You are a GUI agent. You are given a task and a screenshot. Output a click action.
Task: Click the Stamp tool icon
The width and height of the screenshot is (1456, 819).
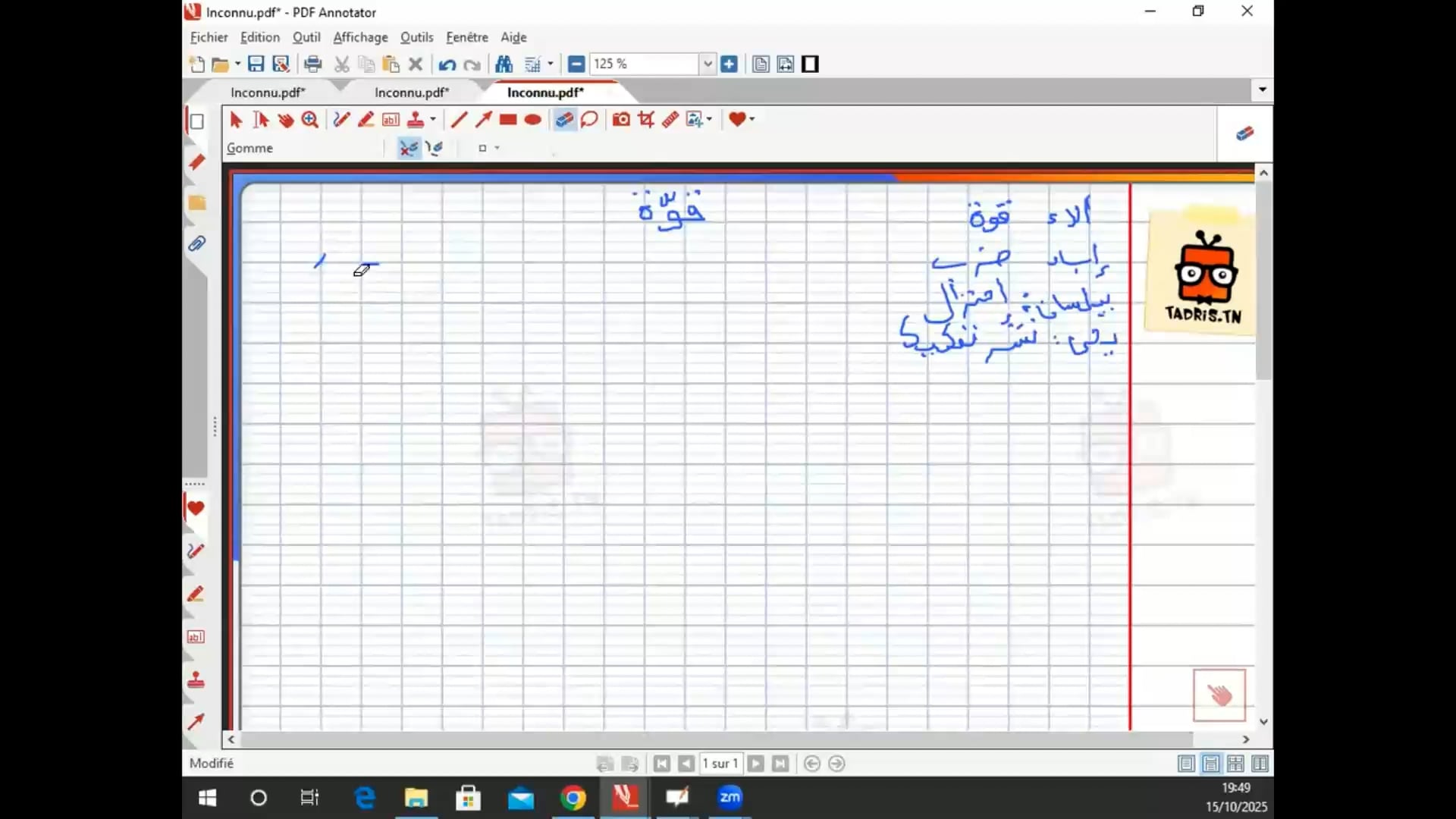(416, 119)
